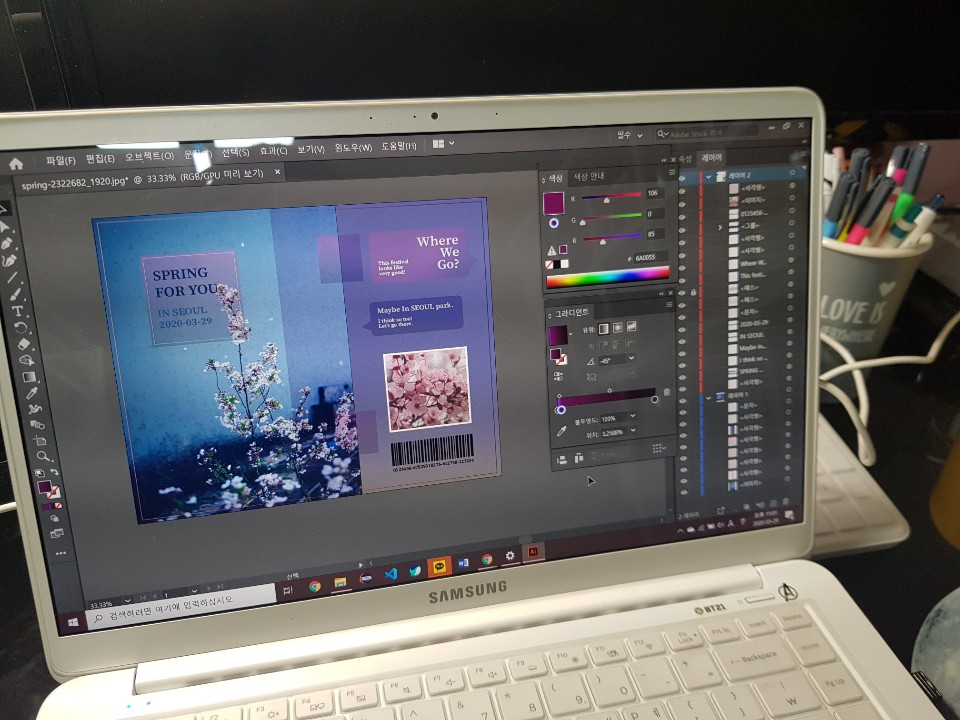Hide the 레이어 2 layer
This screenshot has height=720, width=960.
pos(683,178)
